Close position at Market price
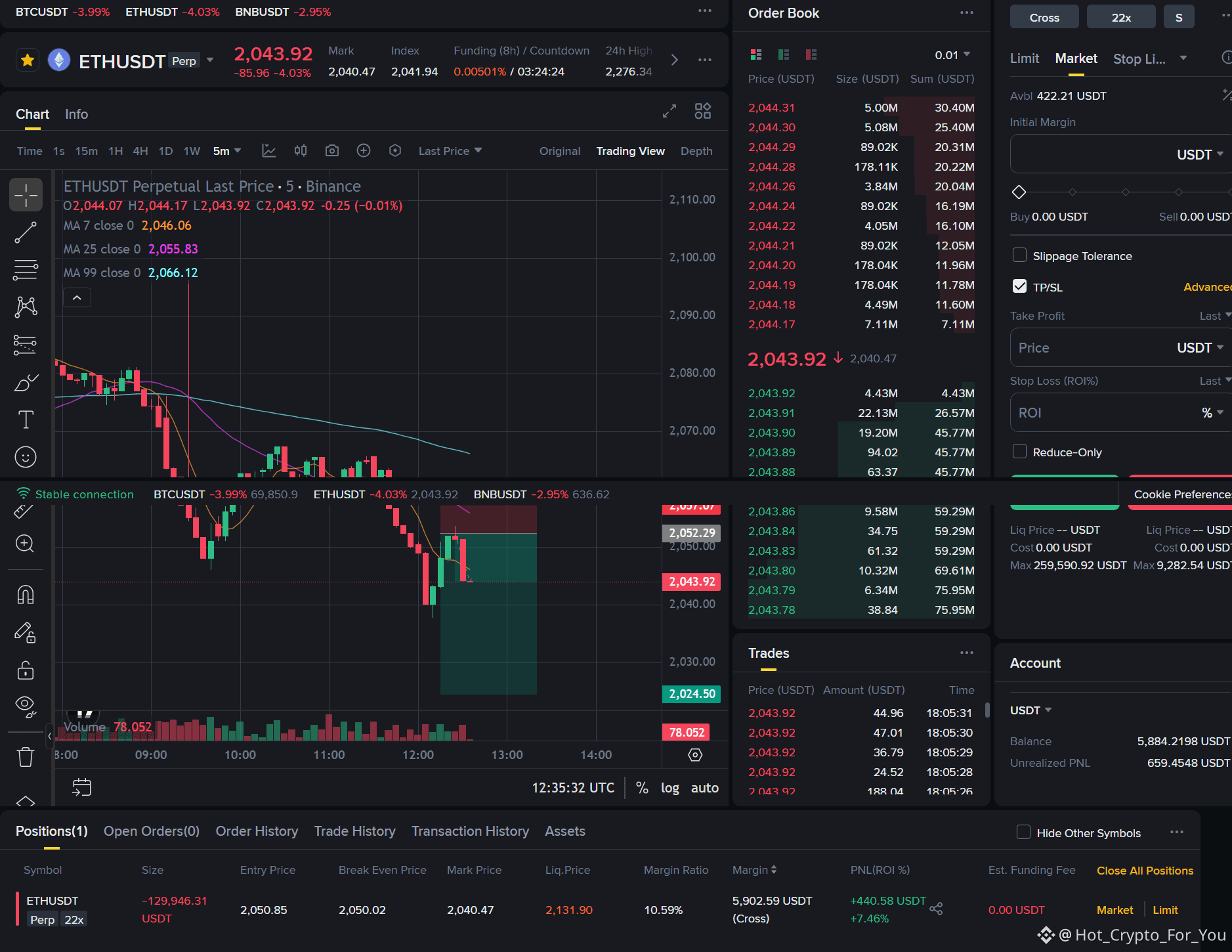Viewport: 1232px width, 952px height. [x=1115, y=910]
